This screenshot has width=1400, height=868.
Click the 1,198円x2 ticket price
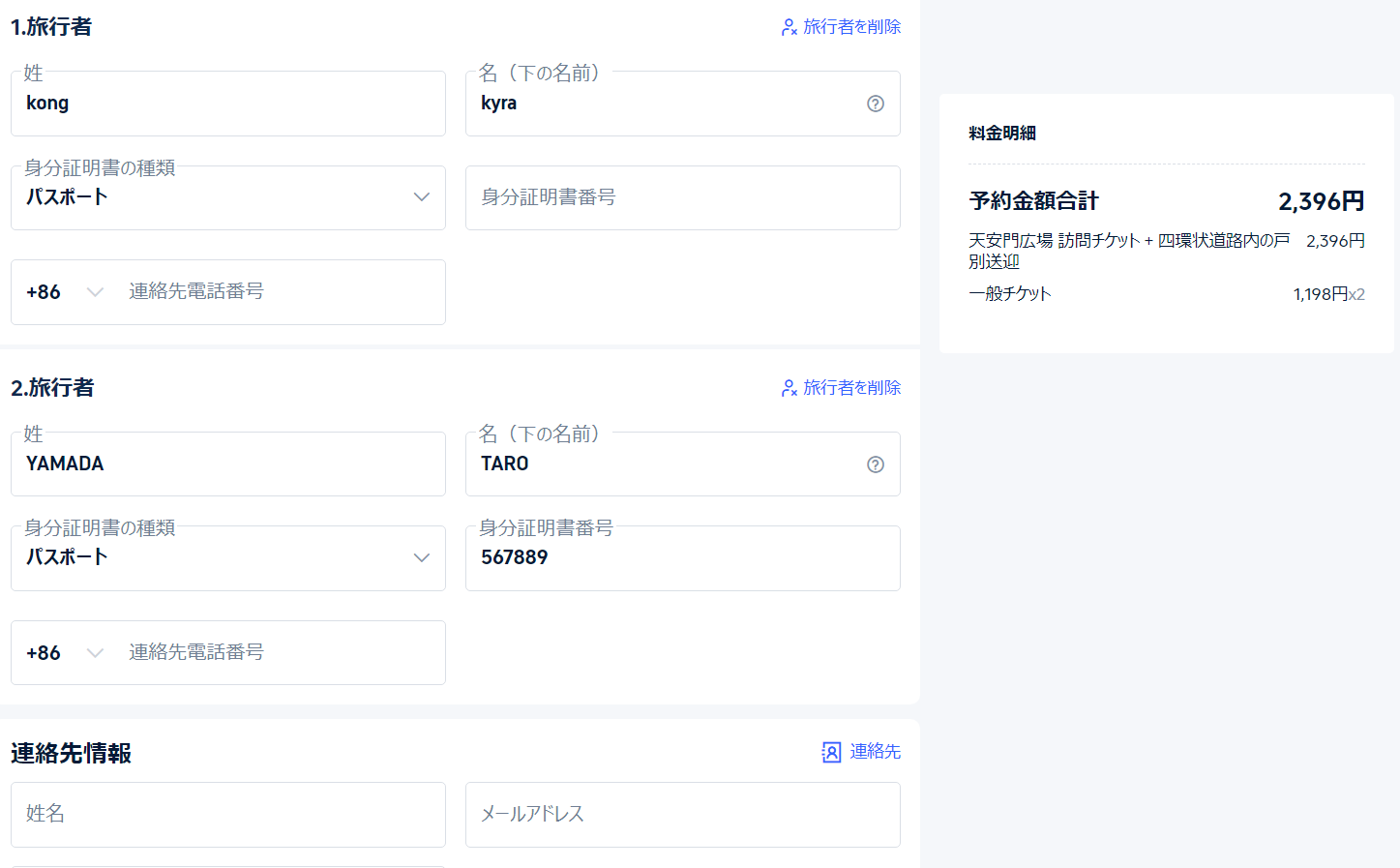1328,294
